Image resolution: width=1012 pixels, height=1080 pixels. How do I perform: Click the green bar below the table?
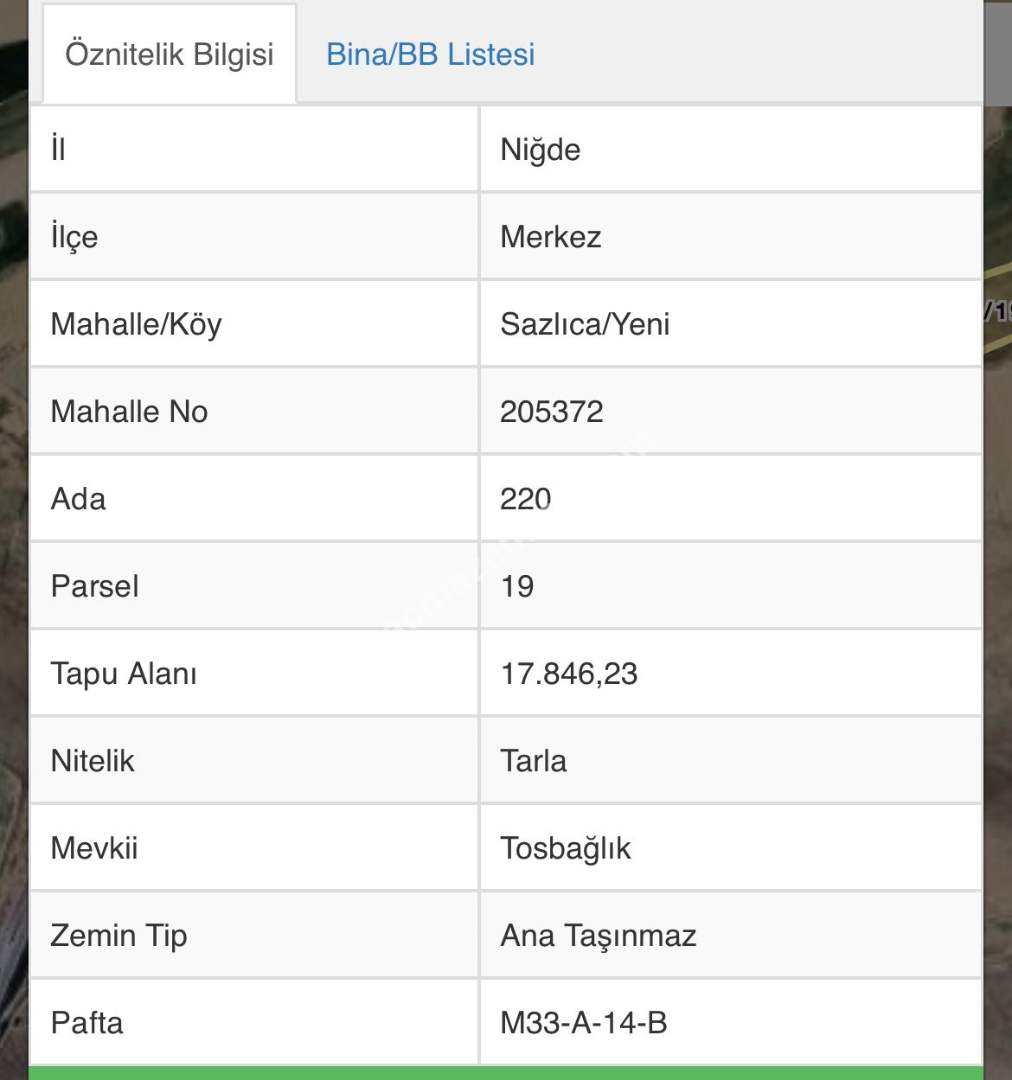505,1073
